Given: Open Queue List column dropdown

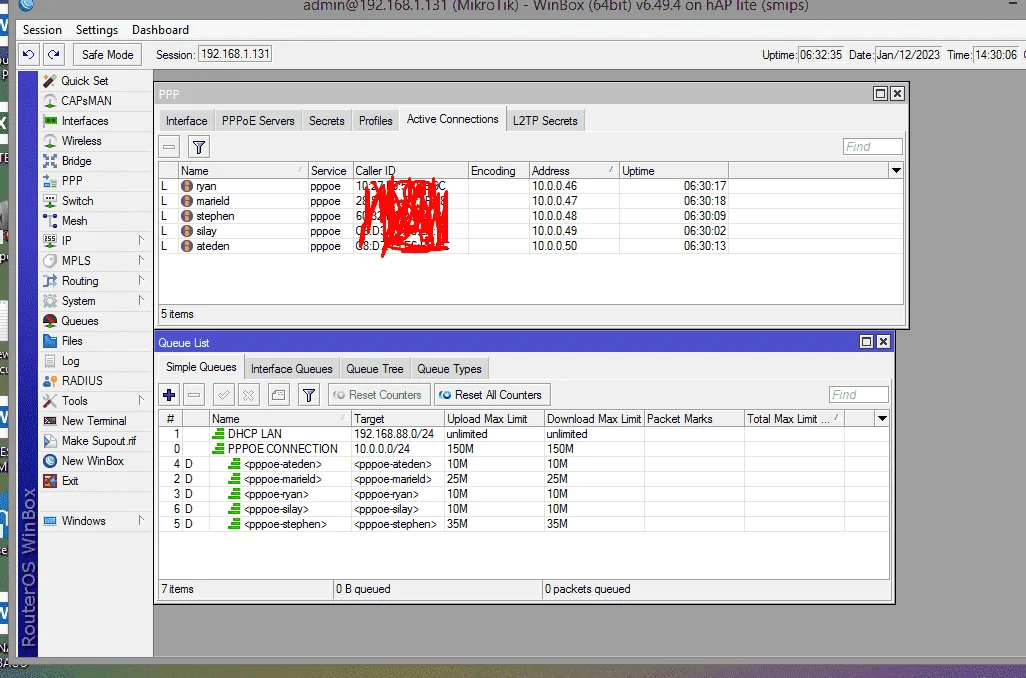Looking at the screenshot, I should (x=882, y=419).
